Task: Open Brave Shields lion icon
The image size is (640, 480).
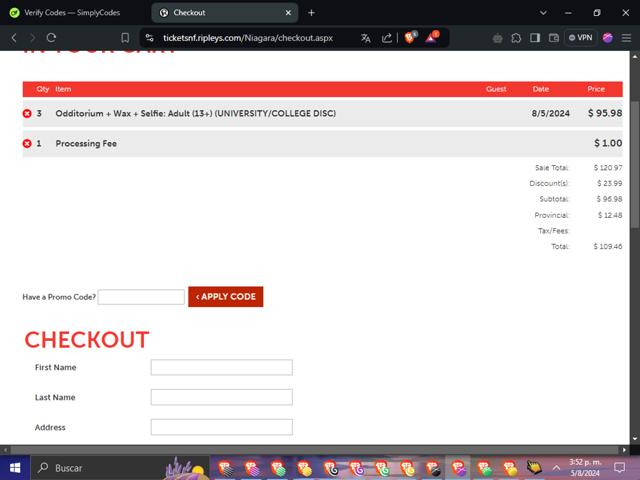Action: pyautogui.click(x=410, y=37)
